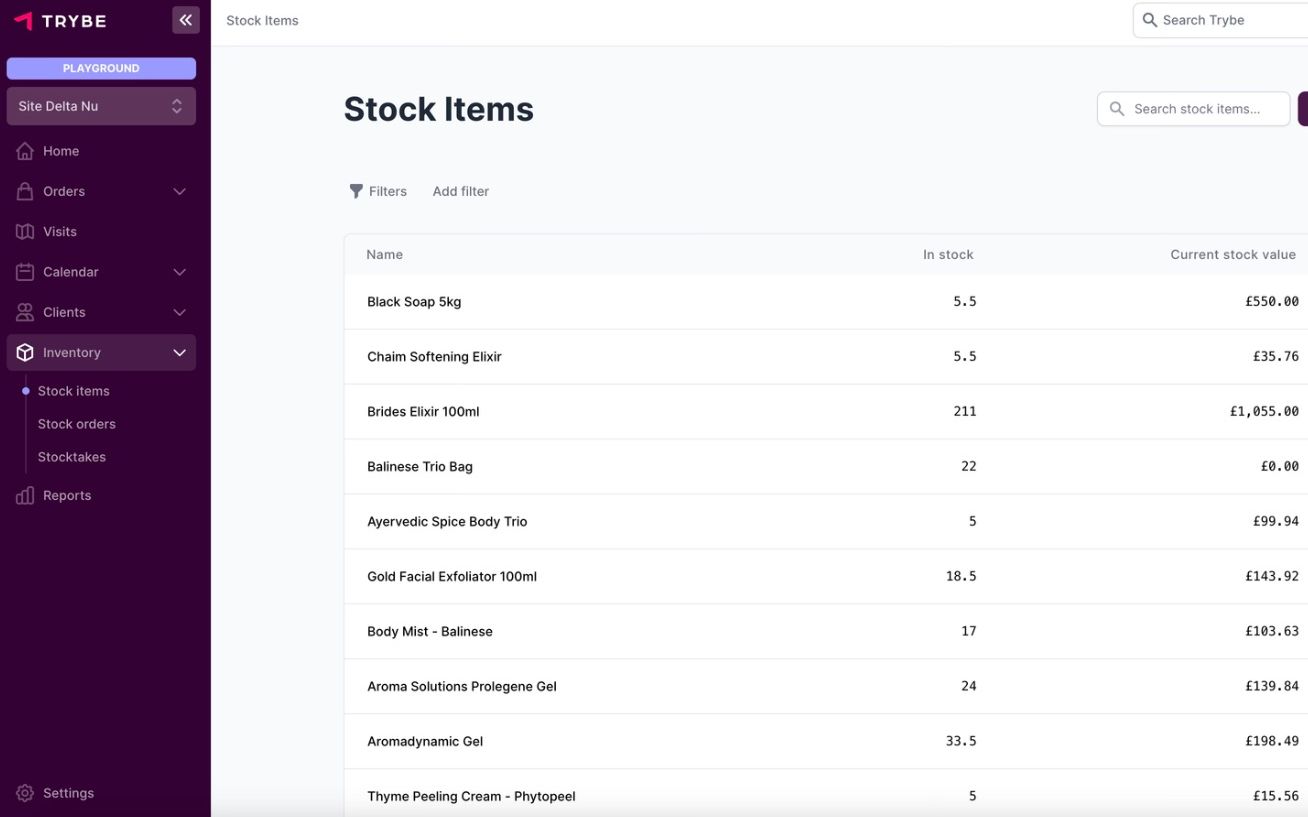Image resolution: width=1308 pixels, height=817 pixels.
Task: Click the Trybe logo icon
Action: click(23, 21)
